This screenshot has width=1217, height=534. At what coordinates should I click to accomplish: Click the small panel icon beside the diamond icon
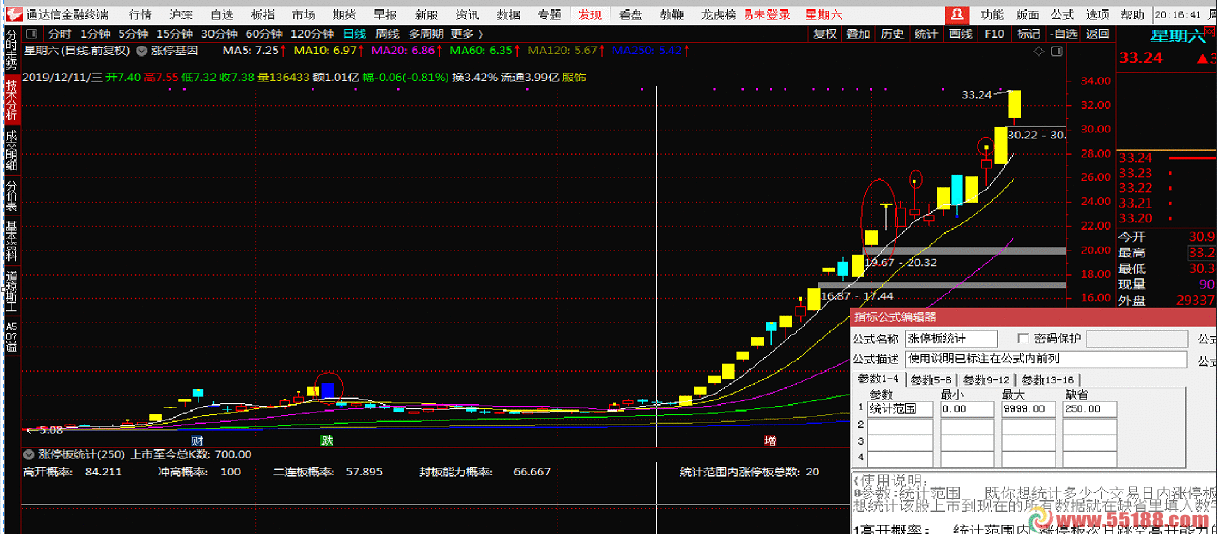pos(1056,50)
